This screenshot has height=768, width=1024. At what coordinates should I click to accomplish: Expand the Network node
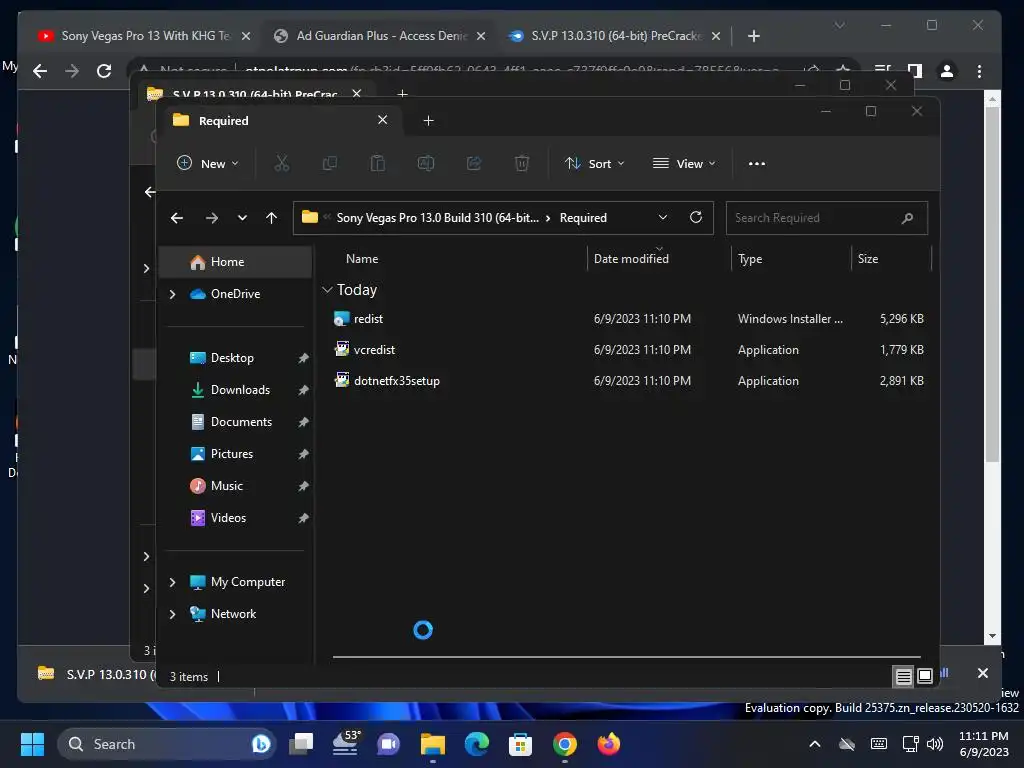pos(172,614)
